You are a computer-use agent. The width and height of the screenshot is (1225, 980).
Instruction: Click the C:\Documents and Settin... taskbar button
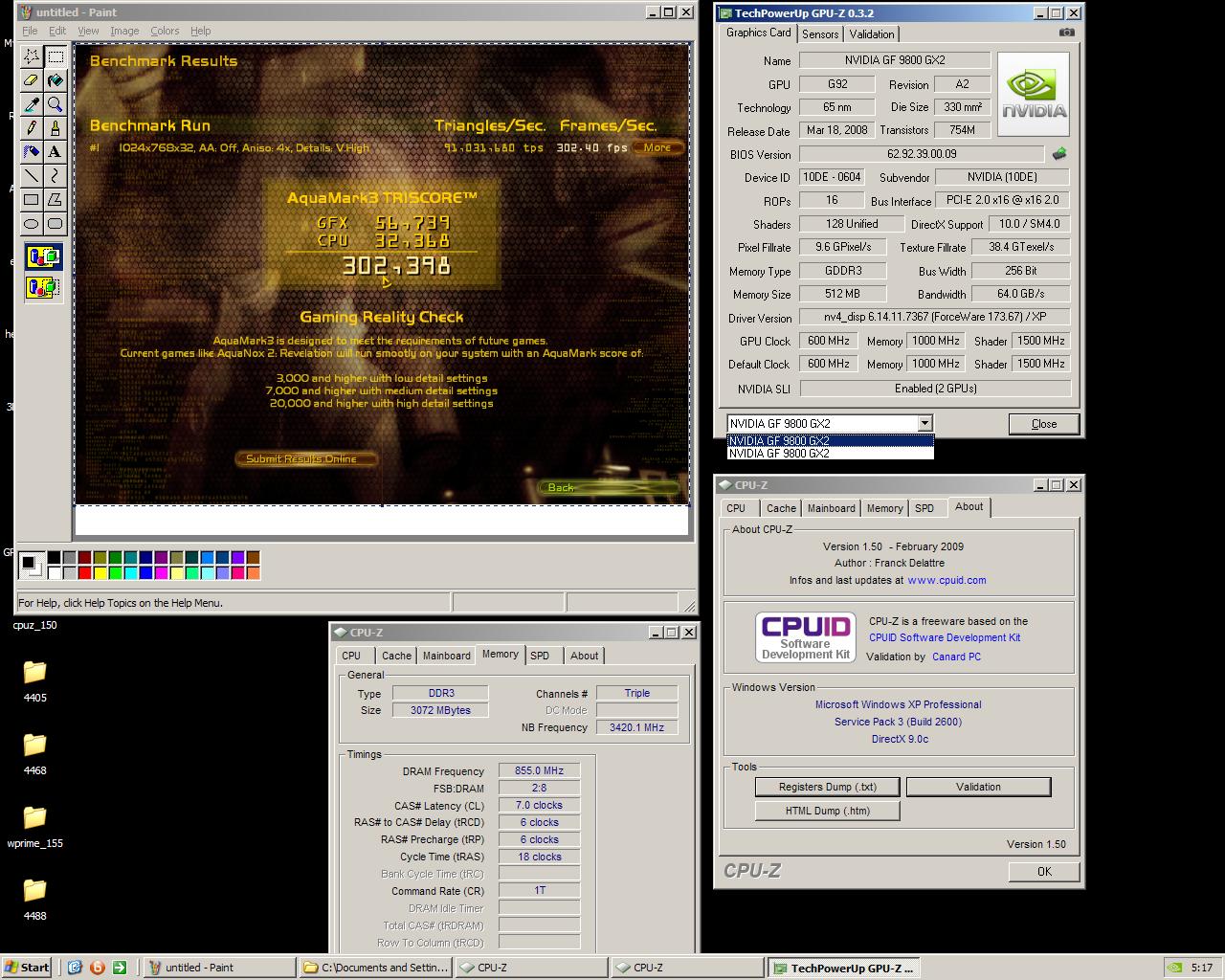(x=375, y=968)
